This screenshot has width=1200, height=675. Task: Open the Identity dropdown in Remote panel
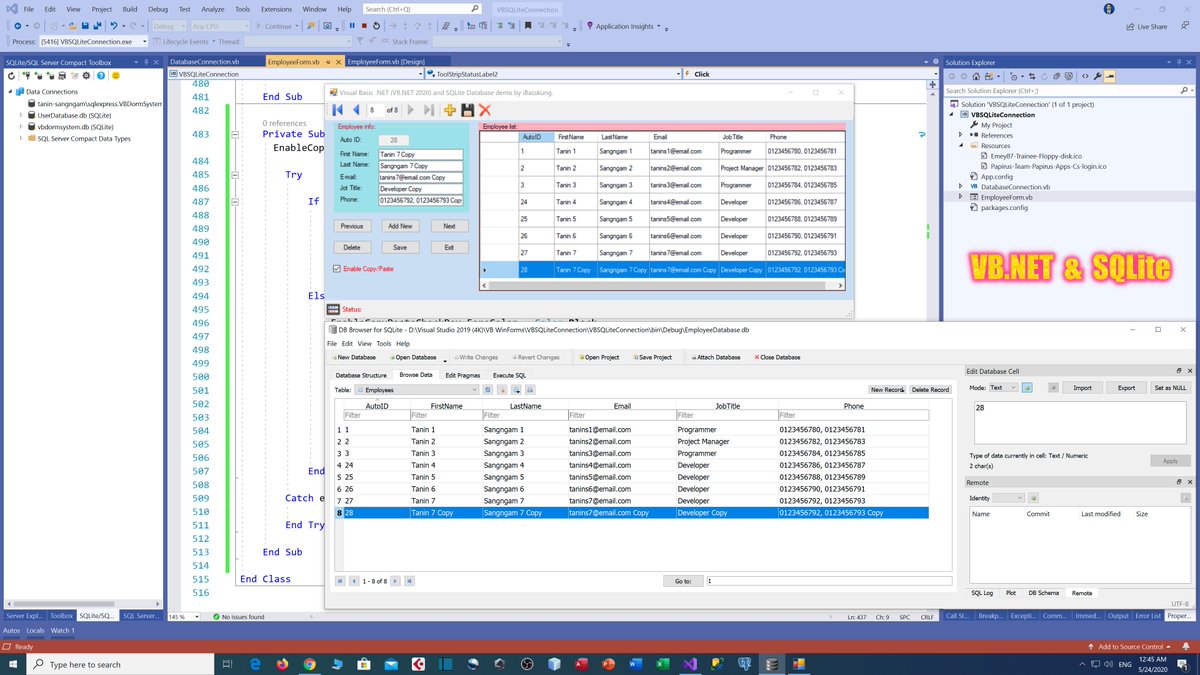[1008, 497]
